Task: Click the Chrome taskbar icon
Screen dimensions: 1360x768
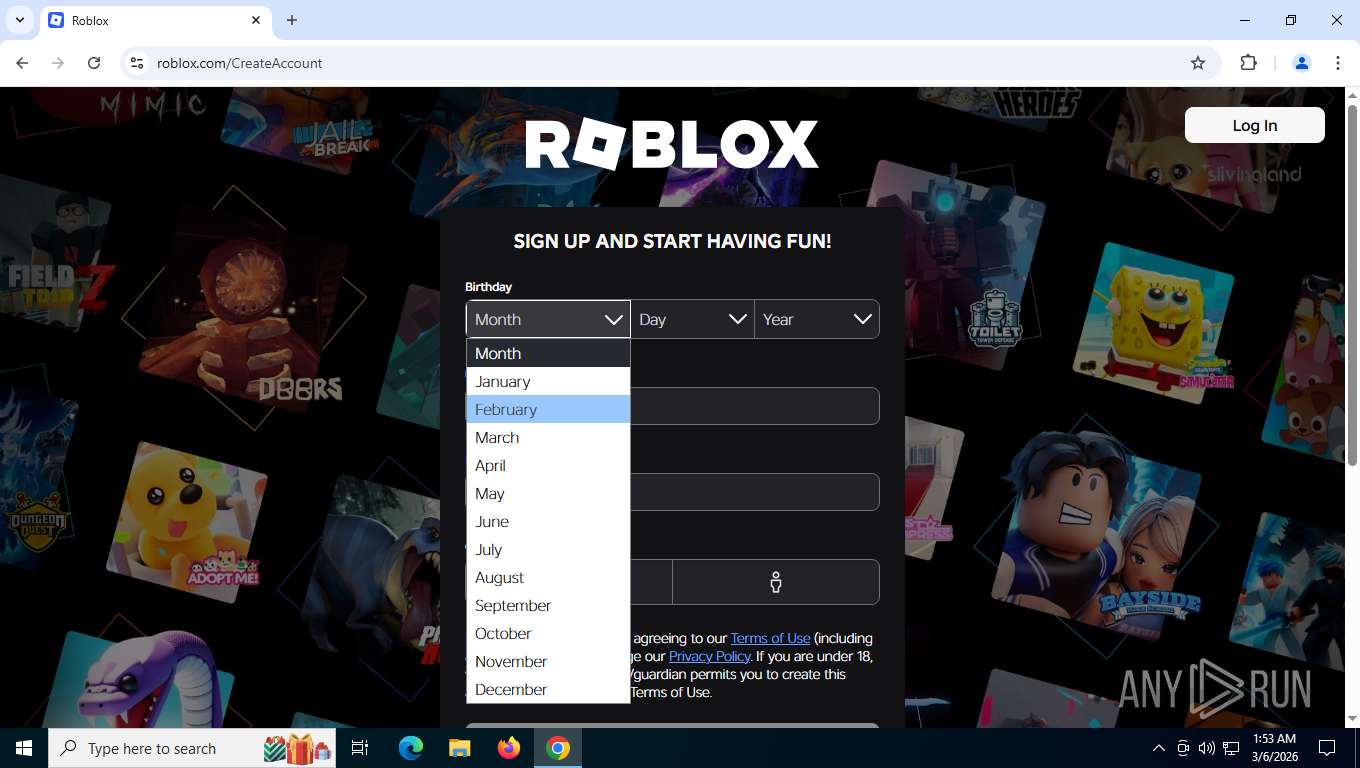Action: pos(558,748)
